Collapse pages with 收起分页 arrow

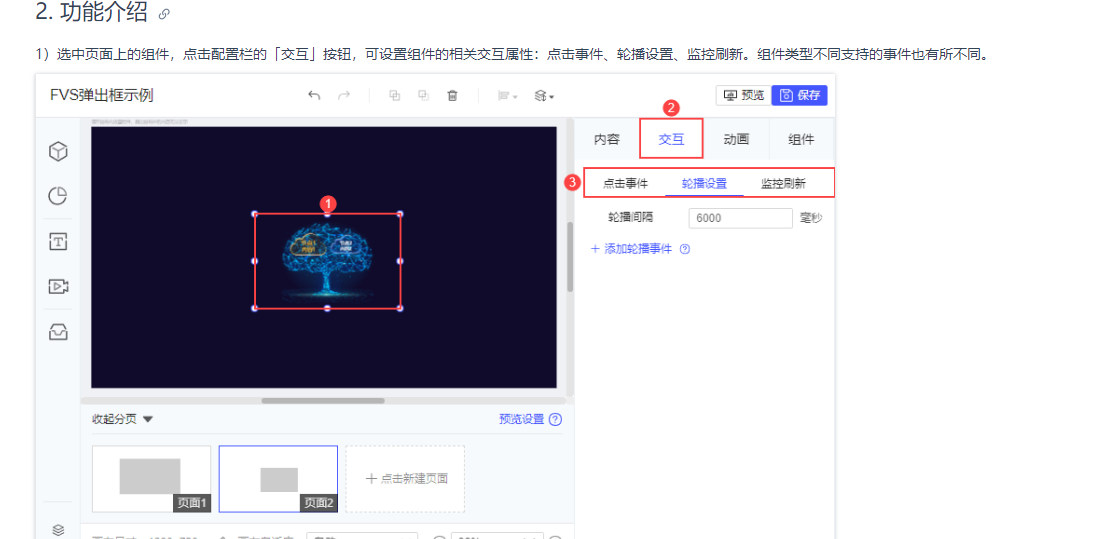147,419
